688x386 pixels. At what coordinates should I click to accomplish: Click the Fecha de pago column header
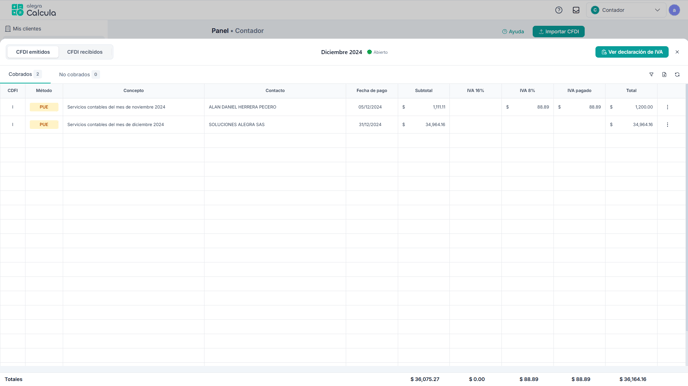coord(372,90)
